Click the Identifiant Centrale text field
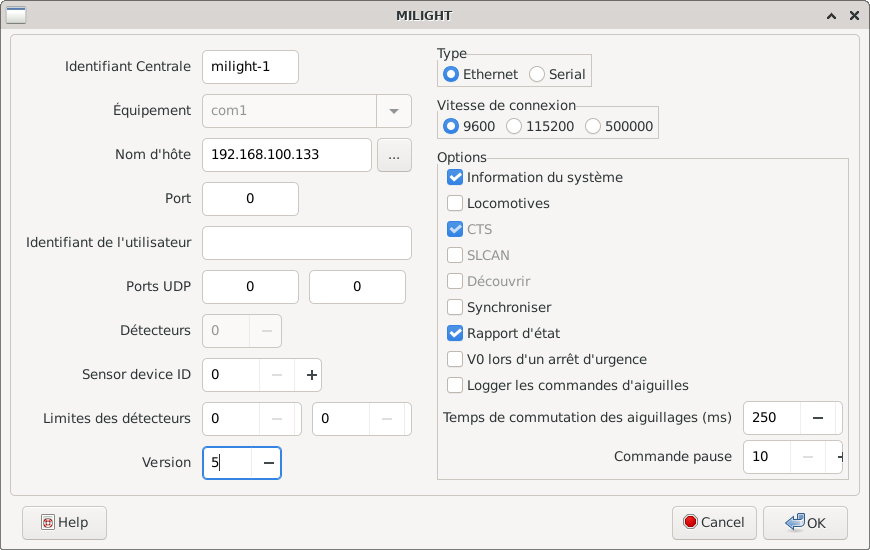Screen dimensions: 870x550 point(250,67)
